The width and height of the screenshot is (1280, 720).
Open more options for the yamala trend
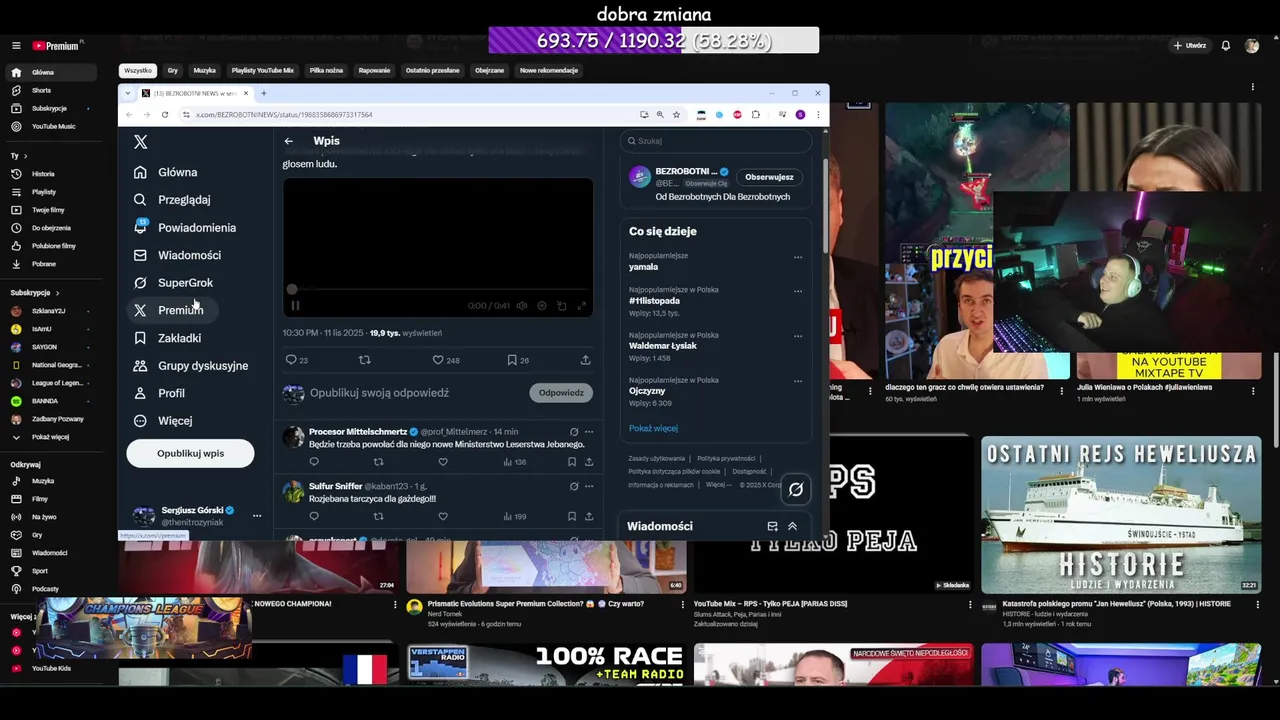coord(798,257)
